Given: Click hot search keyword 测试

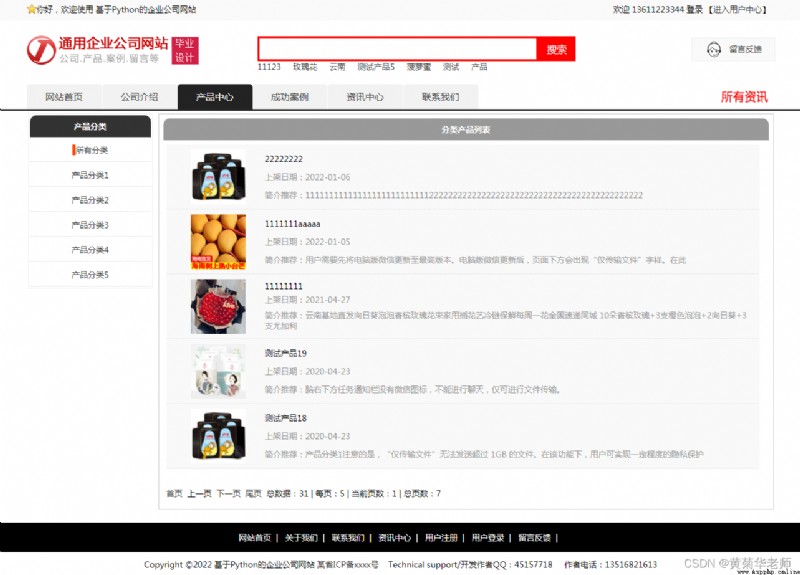Looking at the screenshot, I should click(x=451, y=67).
